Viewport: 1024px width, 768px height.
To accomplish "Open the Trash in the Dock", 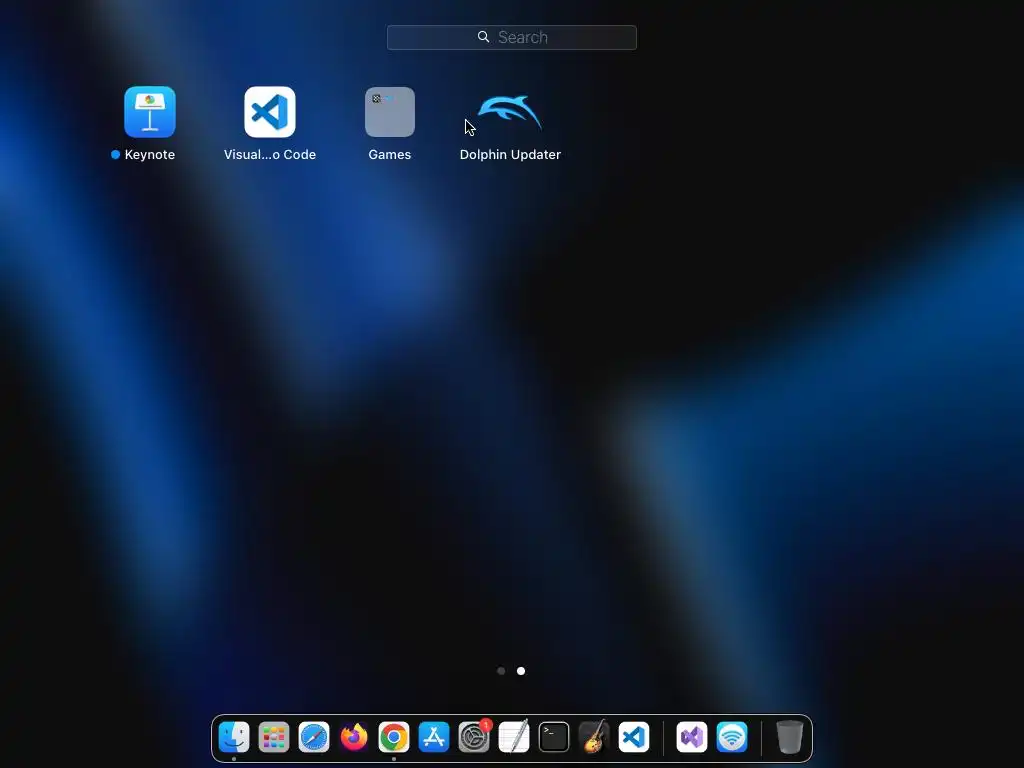I will 790,737.
